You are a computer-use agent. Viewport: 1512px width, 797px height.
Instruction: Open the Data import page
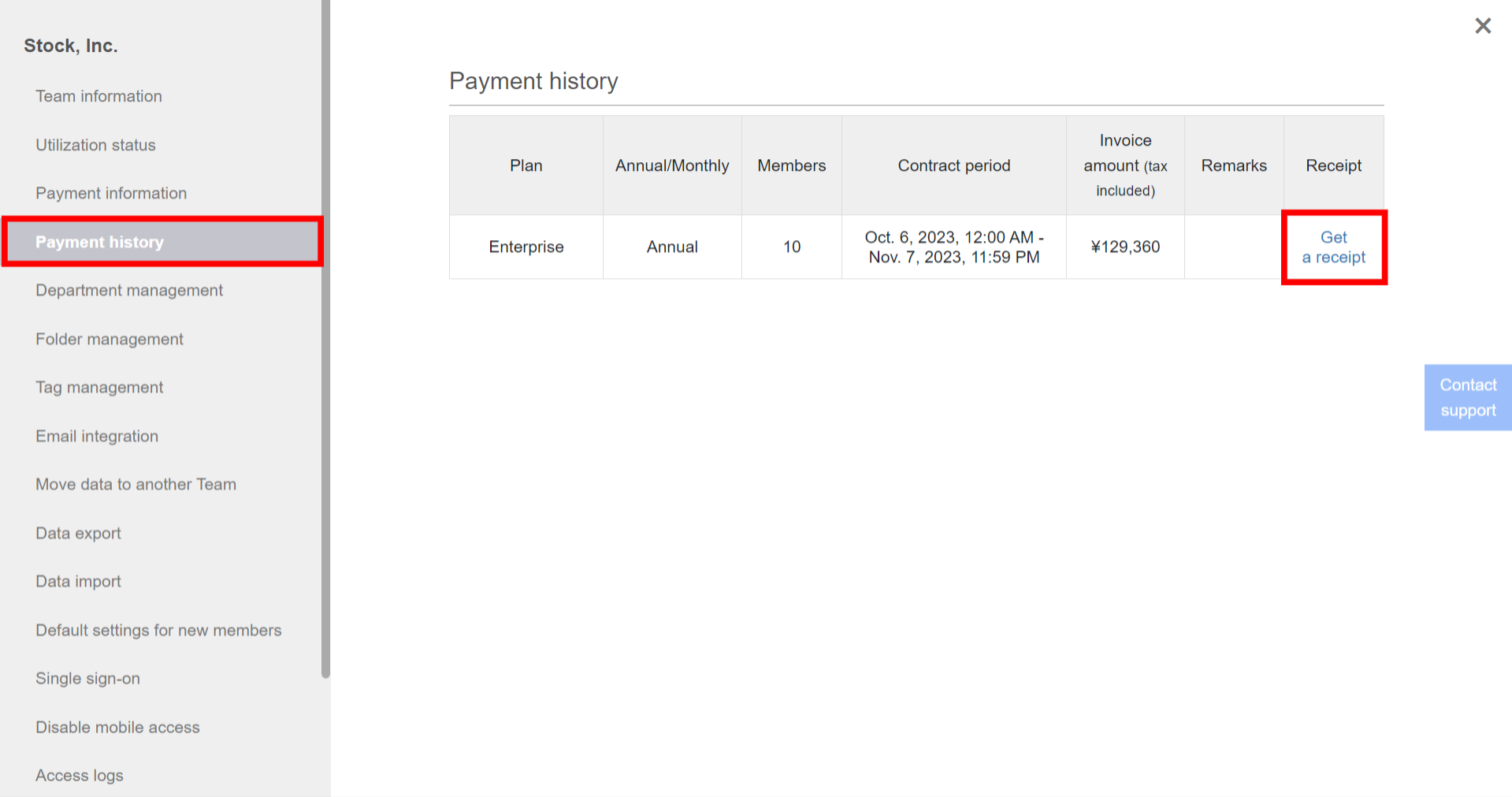(x=78, y=581)
